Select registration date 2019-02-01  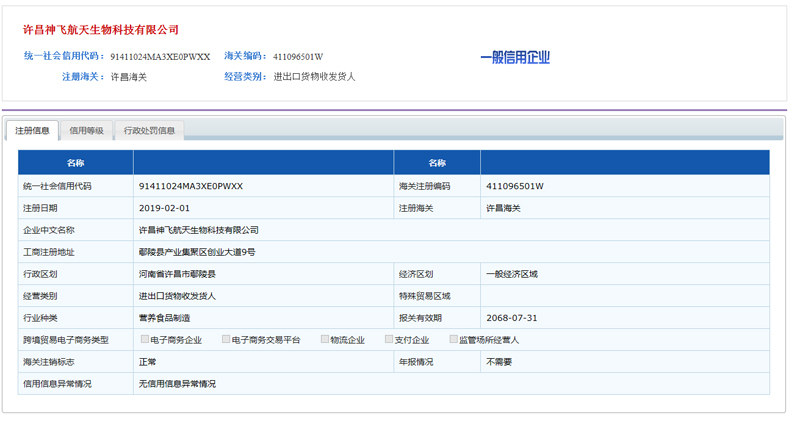click(x=164, y=208)
